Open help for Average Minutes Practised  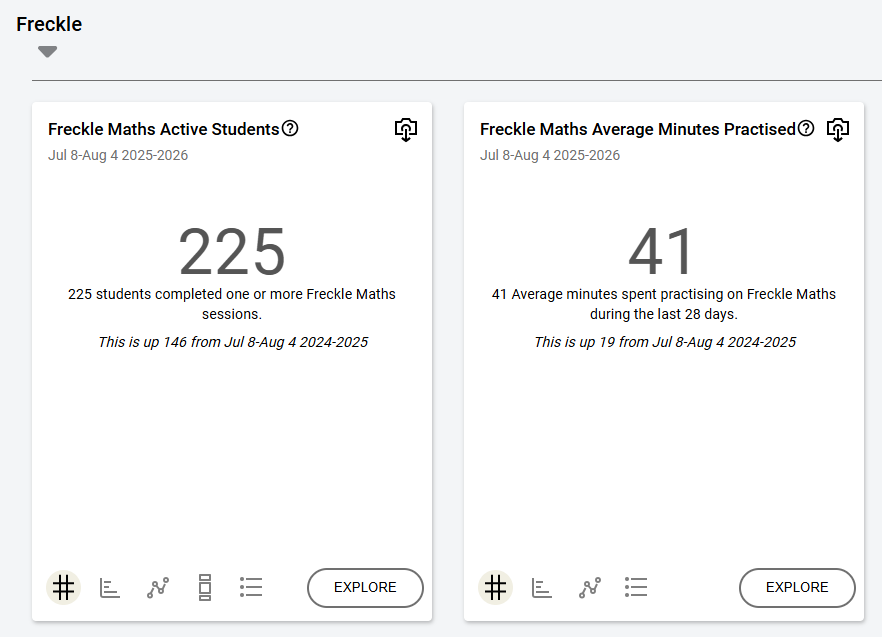(806, 129)
